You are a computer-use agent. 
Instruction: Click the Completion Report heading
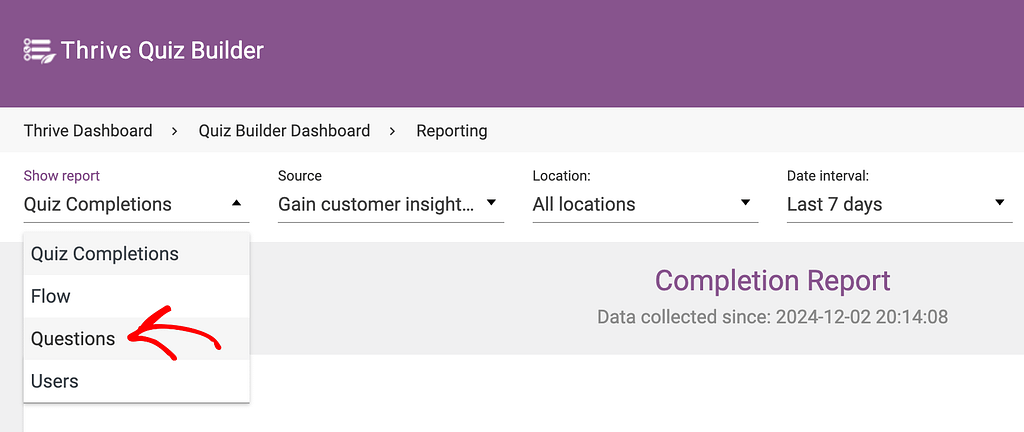click(773, 281)
